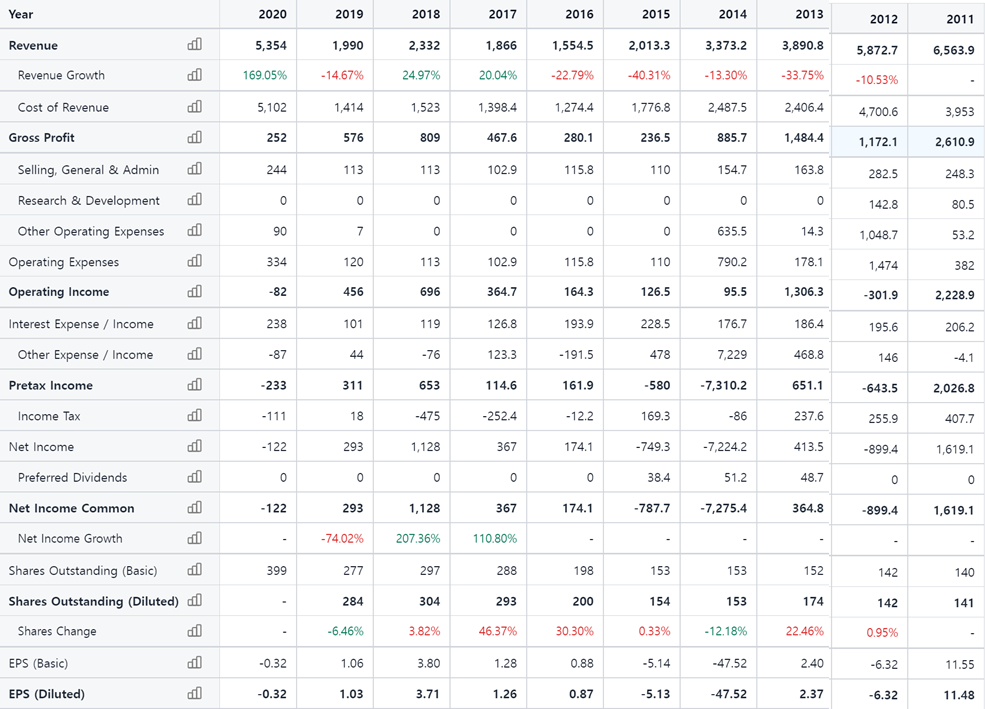Select the Revenue row label
This screenshot has height=709, width=985.
(33, 45)
